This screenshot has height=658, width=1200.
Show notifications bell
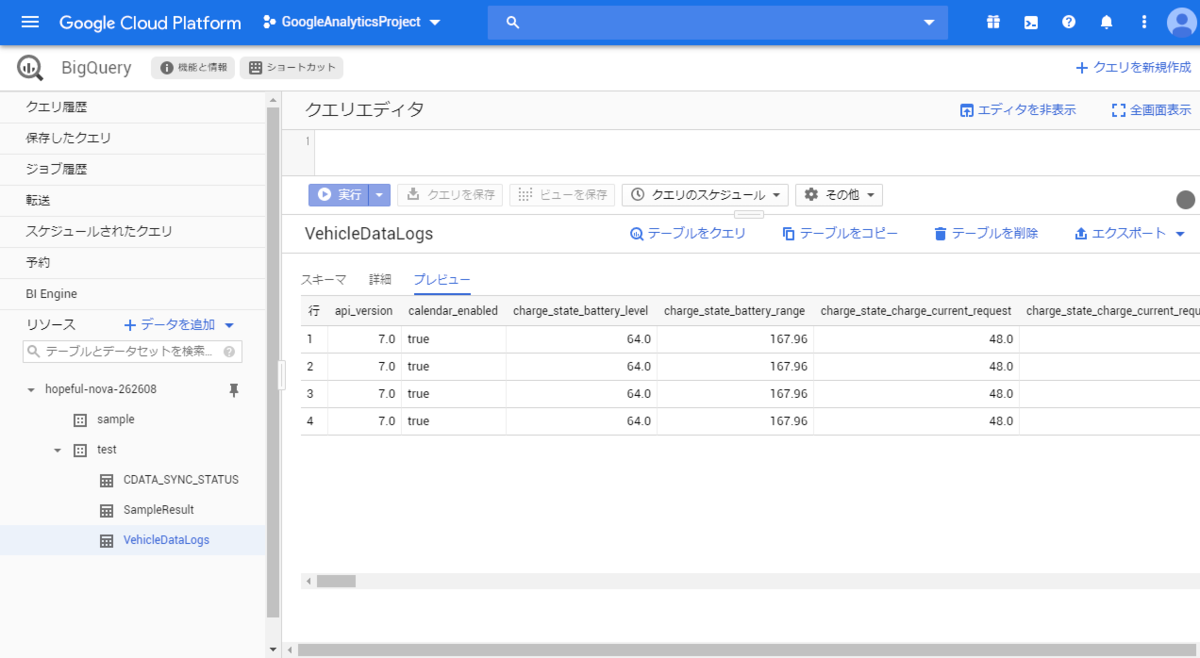[x=1106, y=22]
